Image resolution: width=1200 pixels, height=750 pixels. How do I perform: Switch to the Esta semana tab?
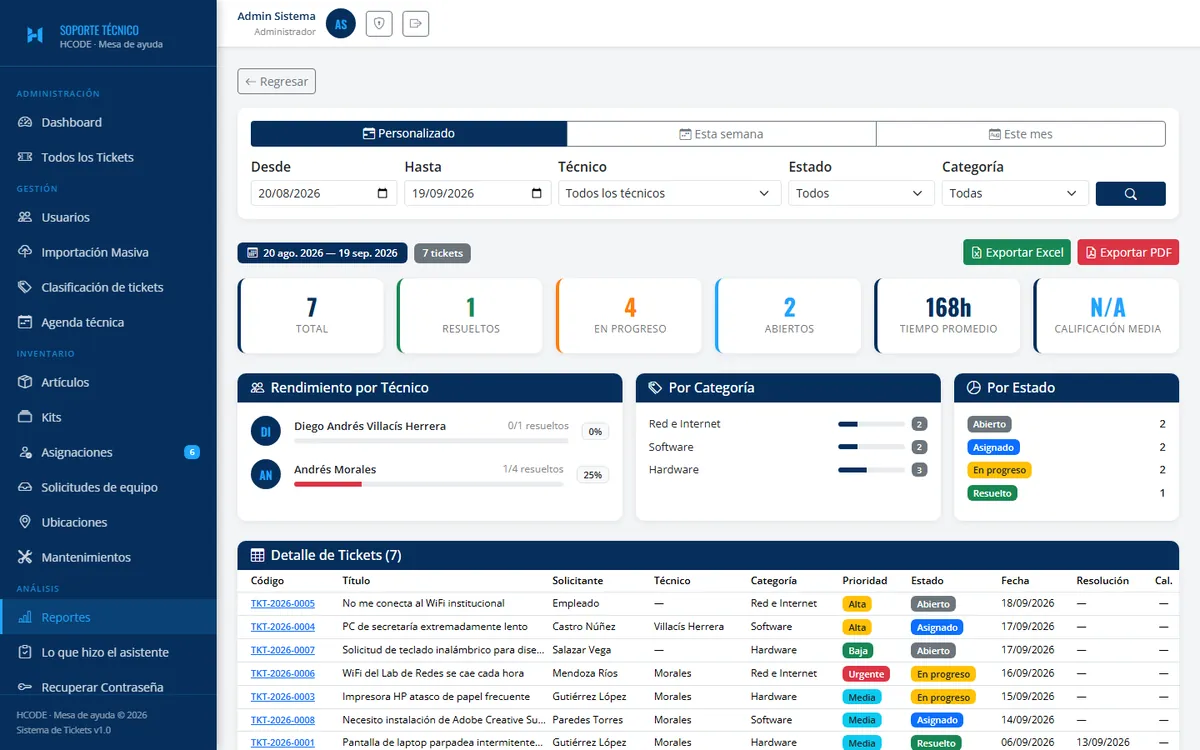721,134
